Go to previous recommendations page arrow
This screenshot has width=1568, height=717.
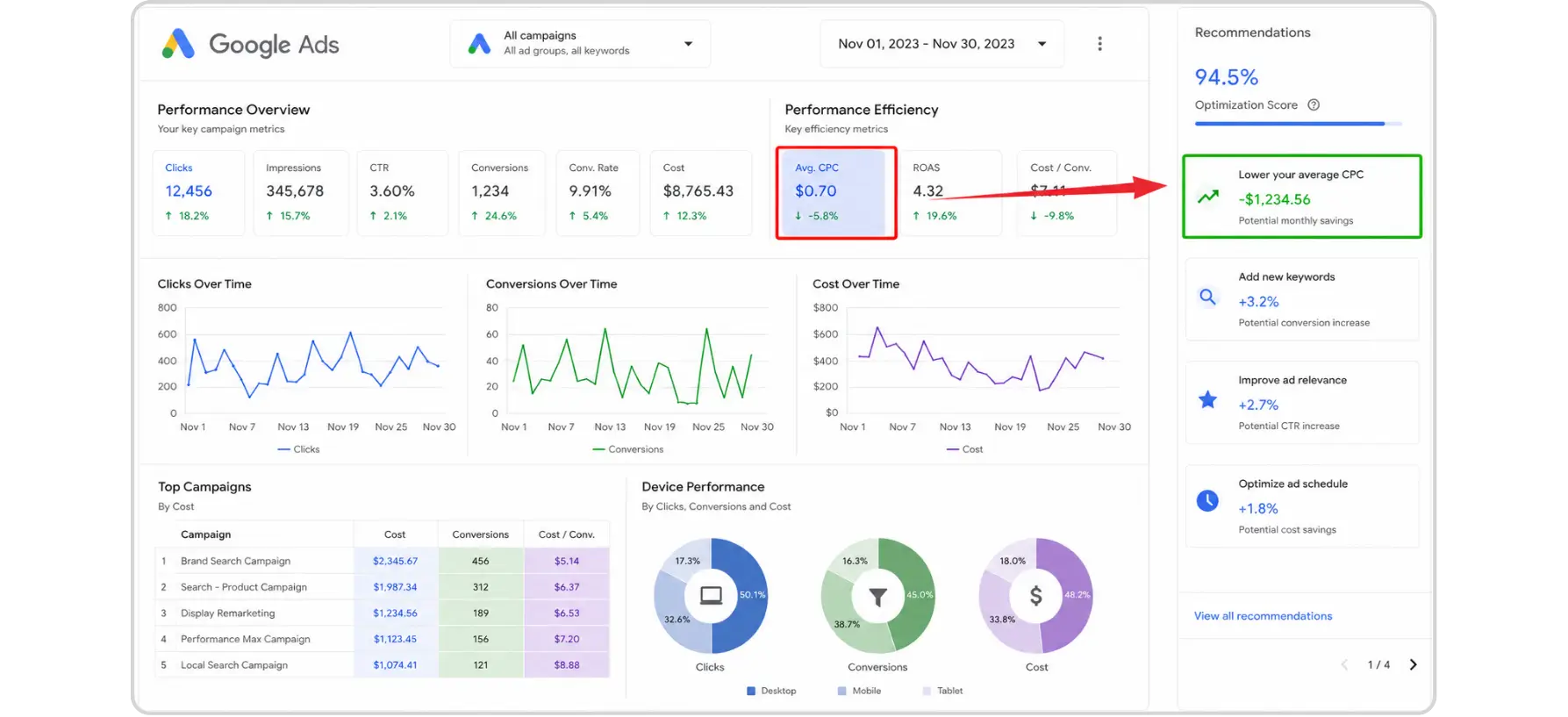(x=1344, y=664)
